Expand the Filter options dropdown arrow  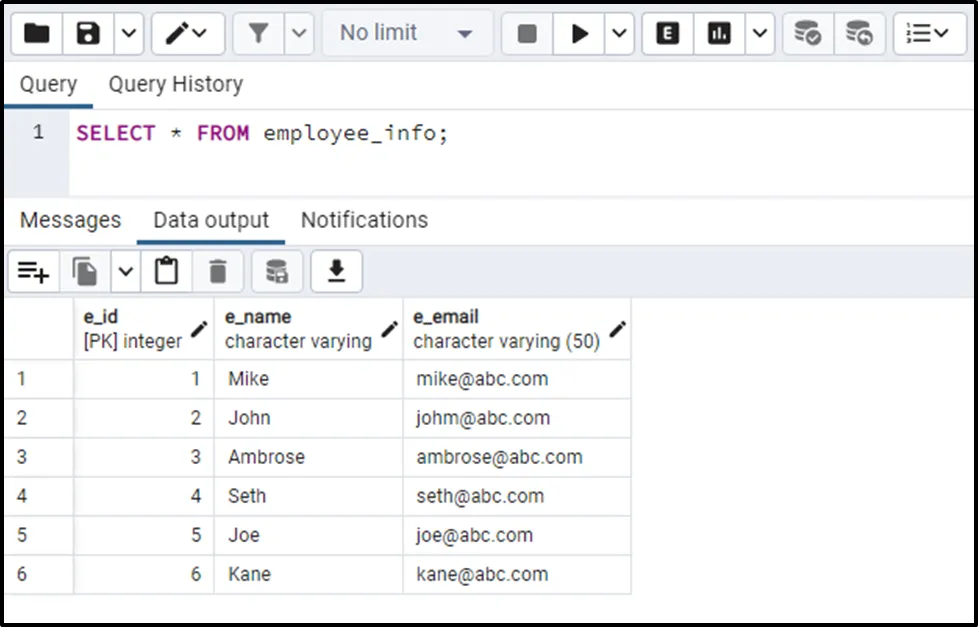[x=299, y=34]
